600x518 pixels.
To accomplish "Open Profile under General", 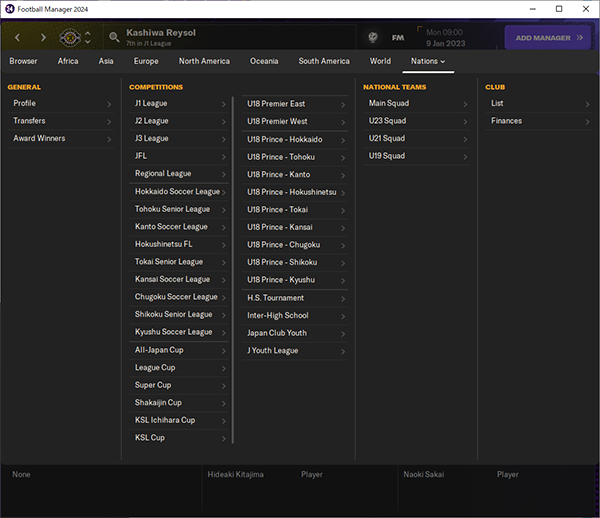I will (x=61, y=103).
